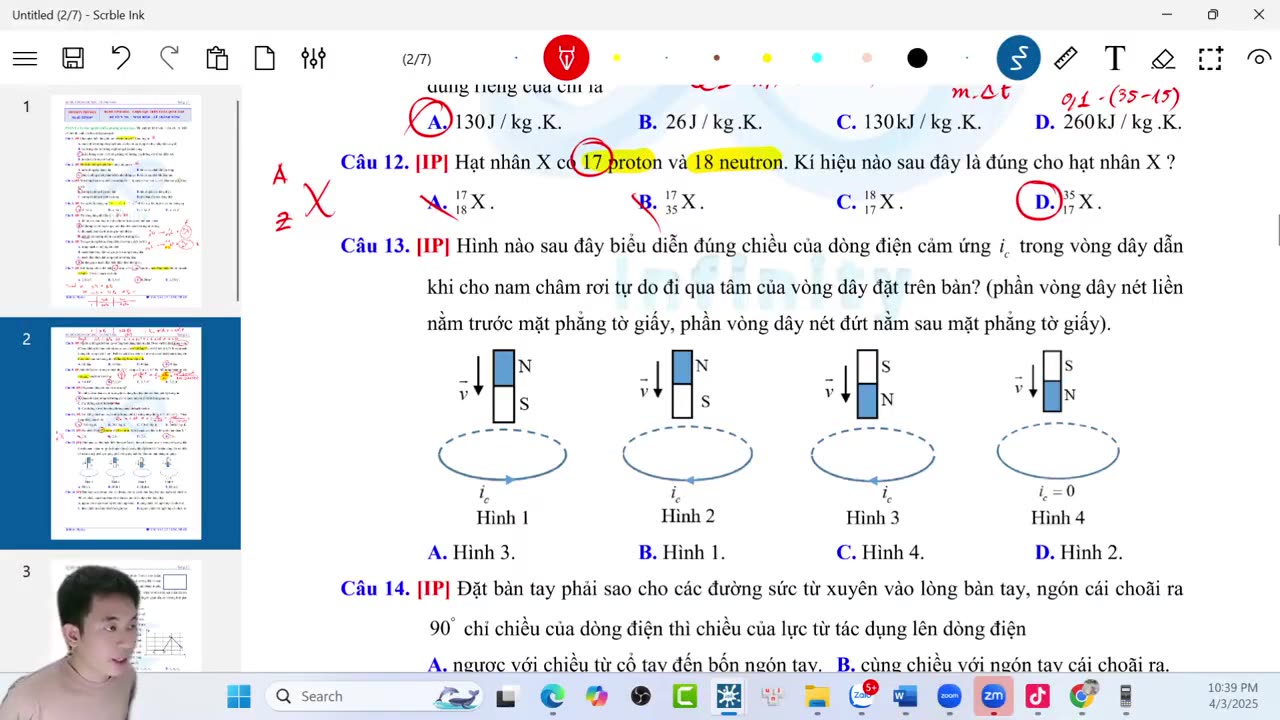Open Microsoft Word from the taskbar

[905, 696]
